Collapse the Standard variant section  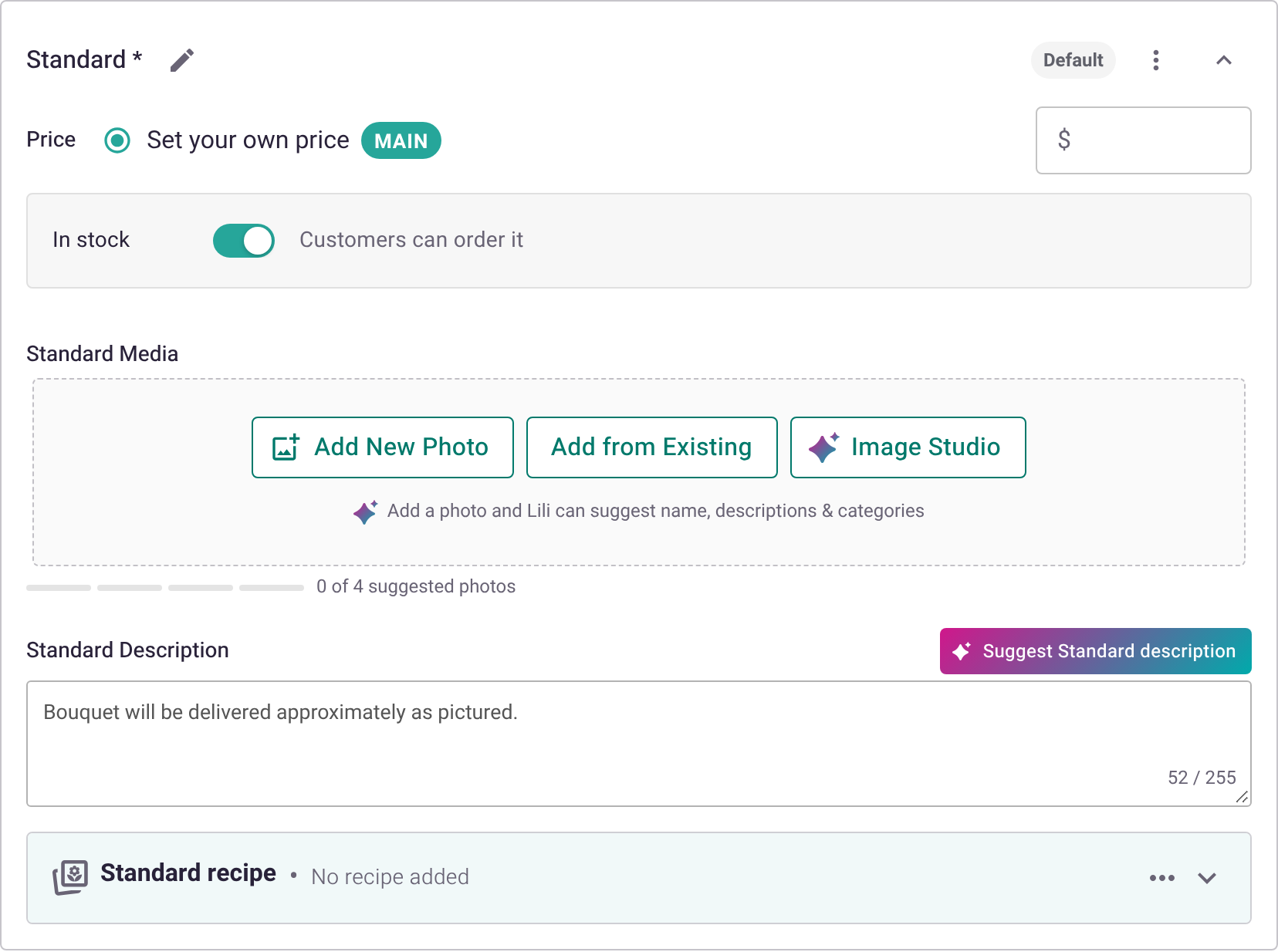pos(1224,60)
